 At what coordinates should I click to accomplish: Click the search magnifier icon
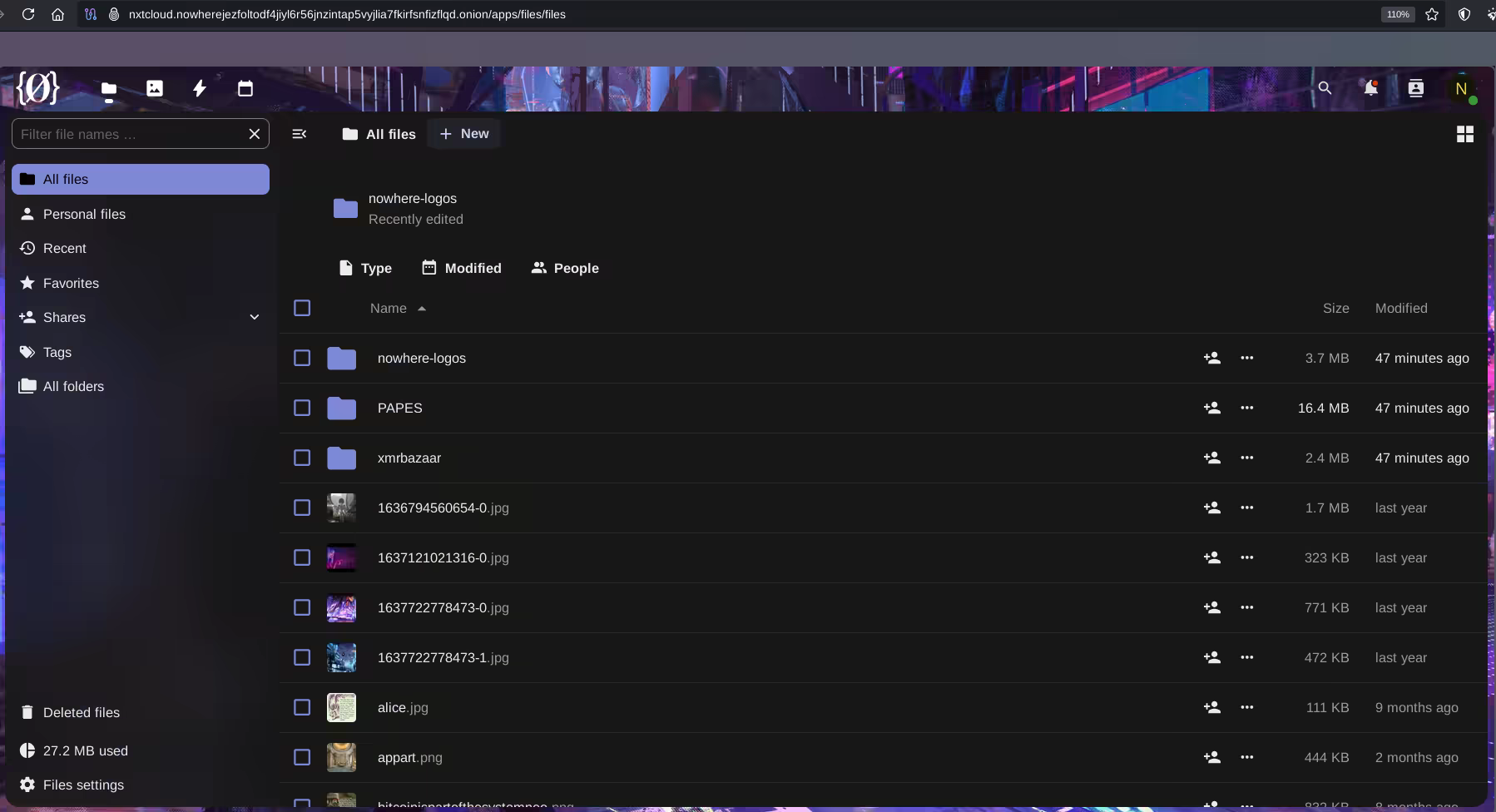[x=1325, y=88]
